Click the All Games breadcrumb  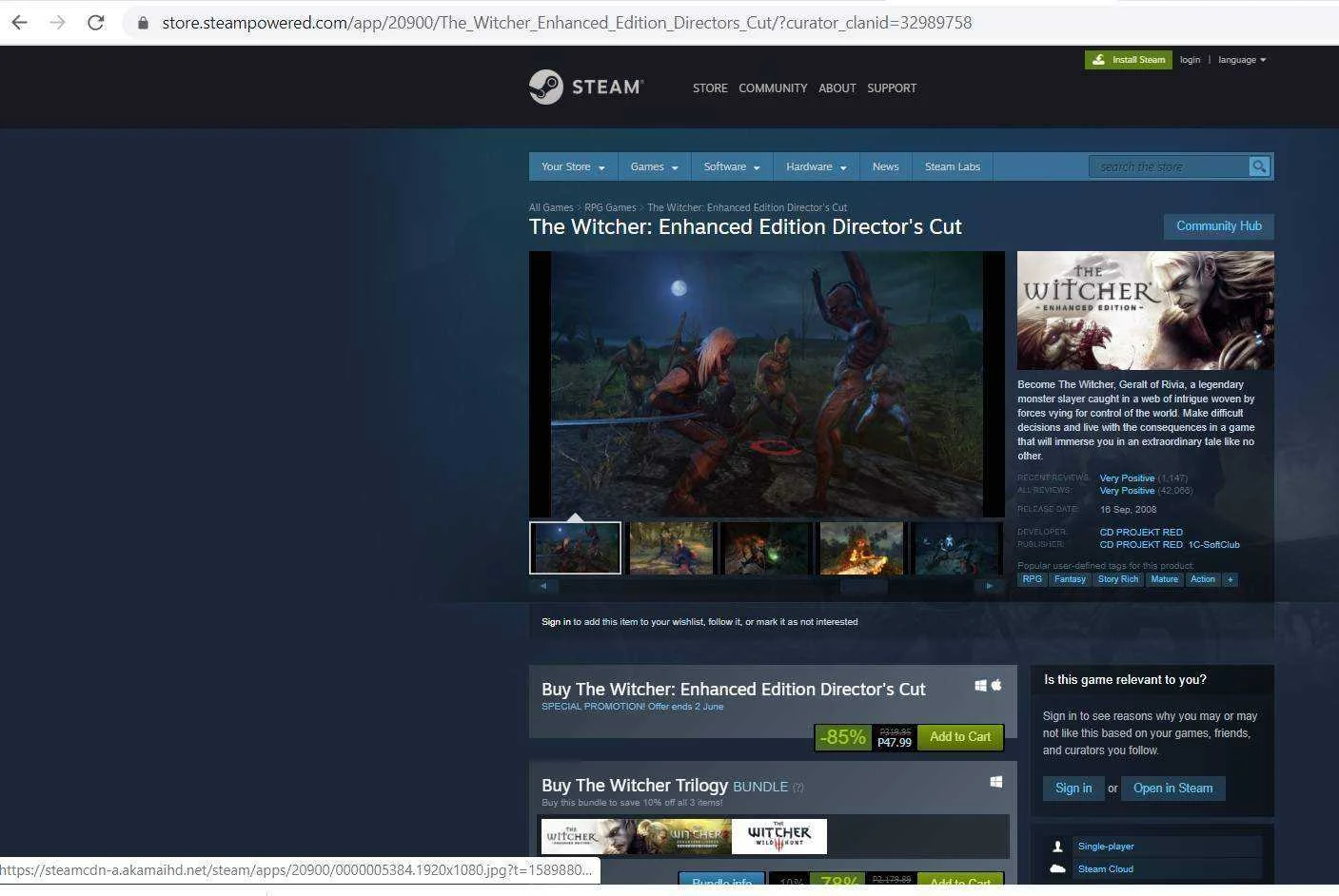click(x=551, y=207)
